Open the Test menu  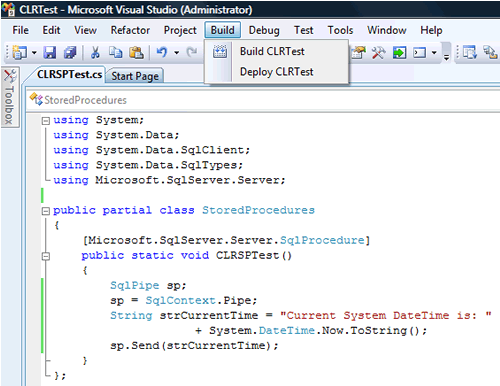coord(303,30)
